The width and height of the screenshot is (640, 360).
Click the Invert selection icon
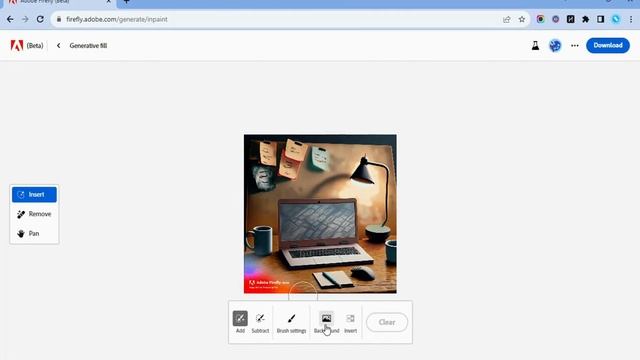pos(351,322)
